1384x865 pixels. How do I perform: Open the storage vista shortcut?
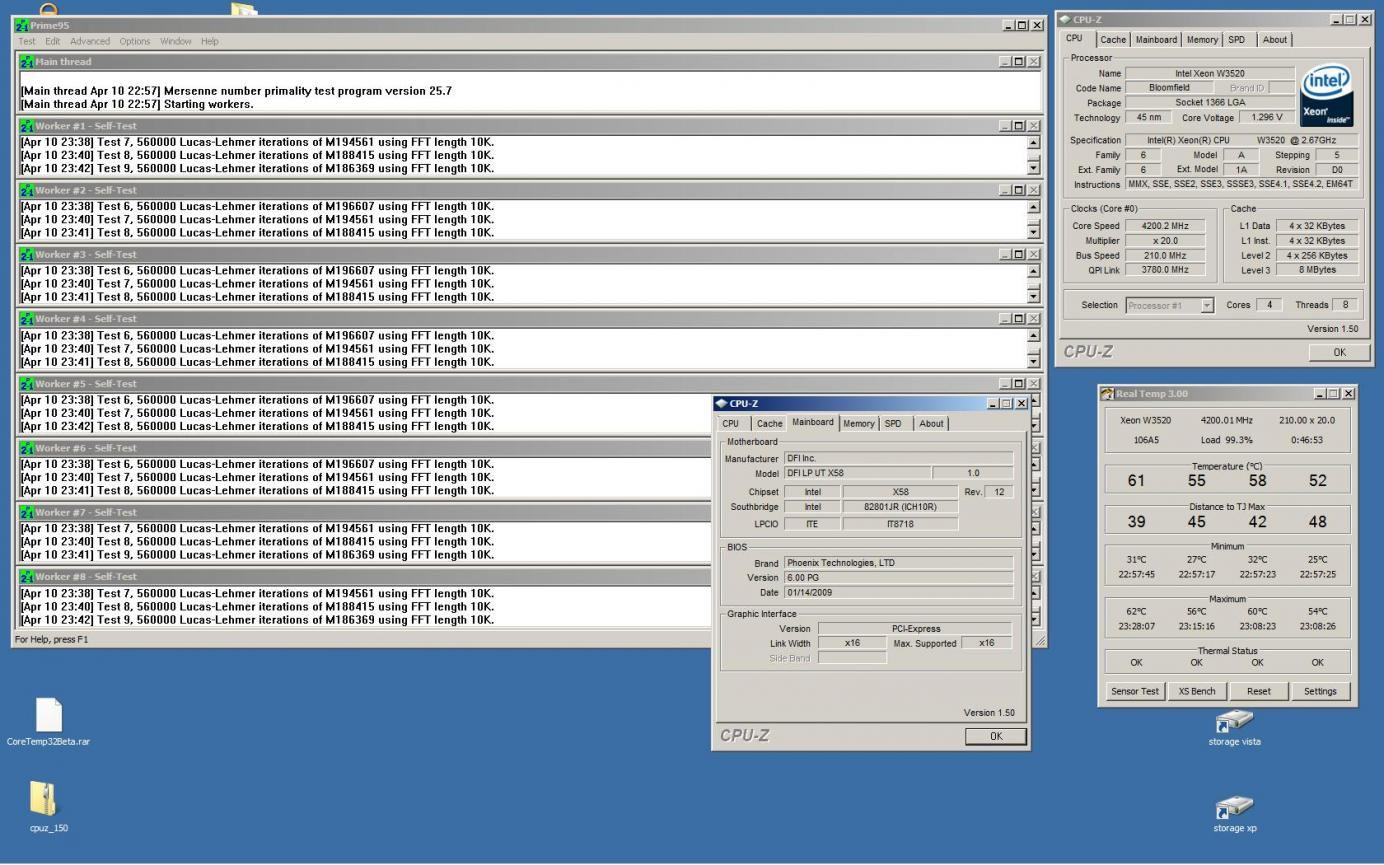point(1234,721)
